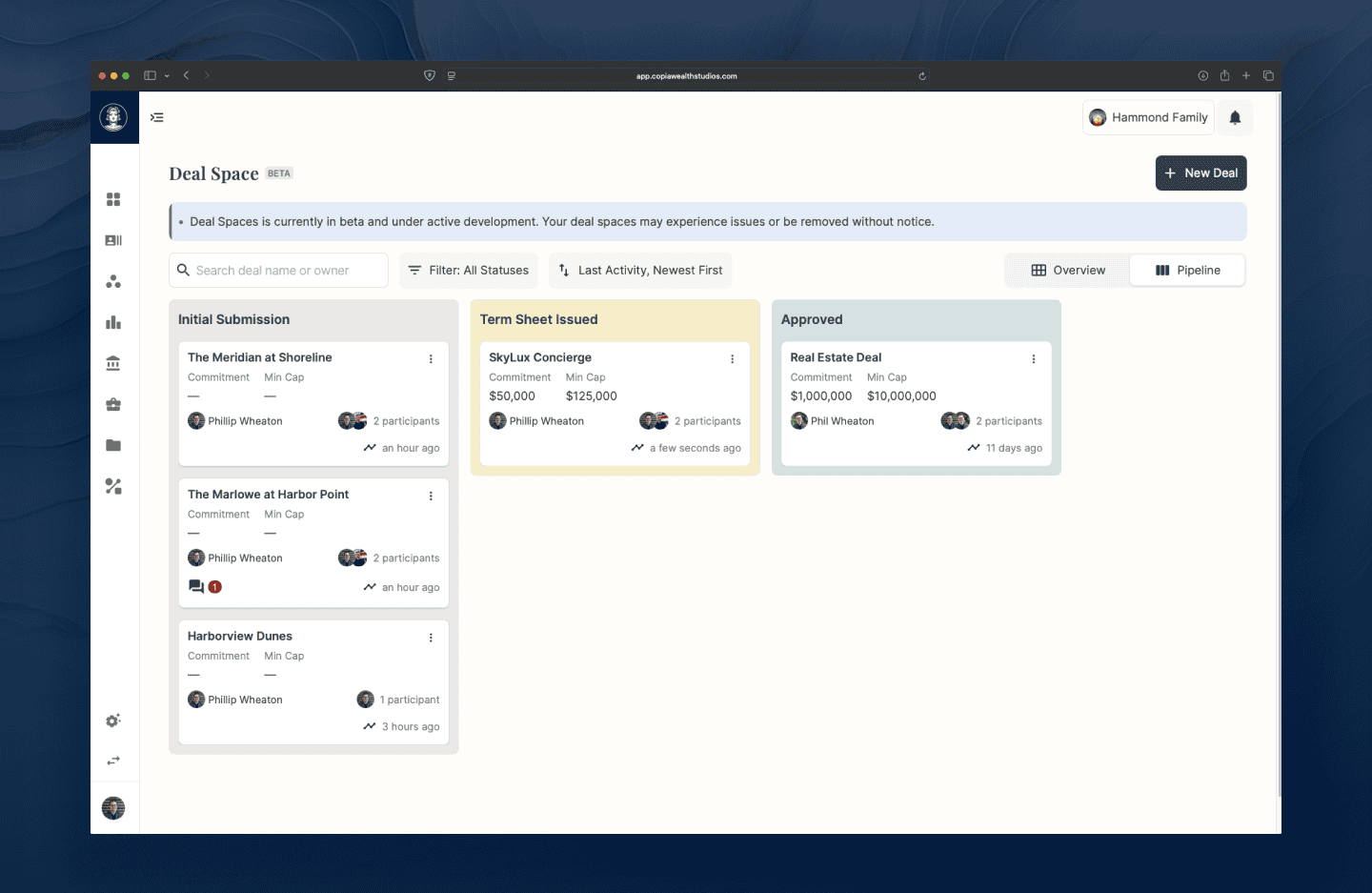Open the Harborview Dunes deal
This screenshot has width=1372, height=893.
click(x=240, y=636)
